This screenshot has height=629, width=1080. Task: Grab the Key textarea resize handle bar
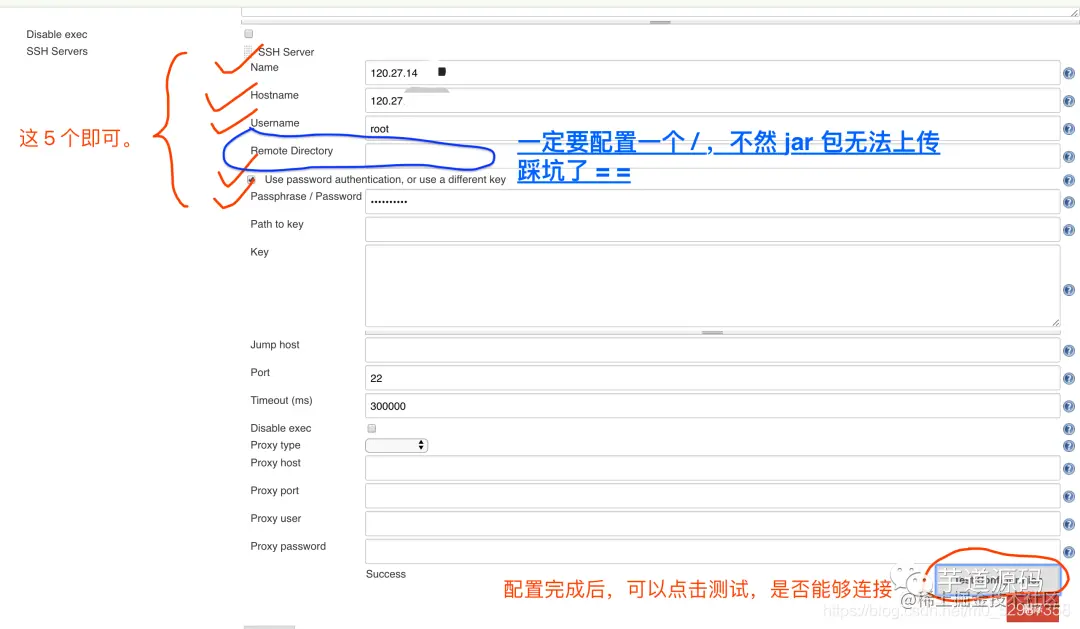point(712,333)
